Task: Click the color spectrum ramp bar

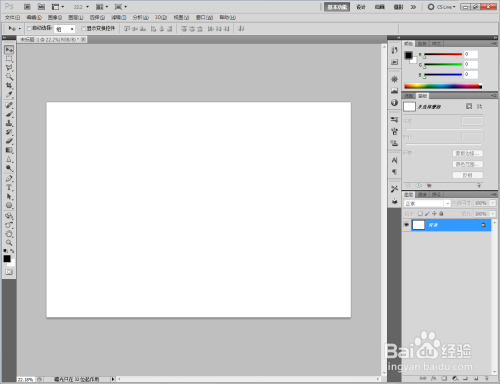Action: click(443, 86)
